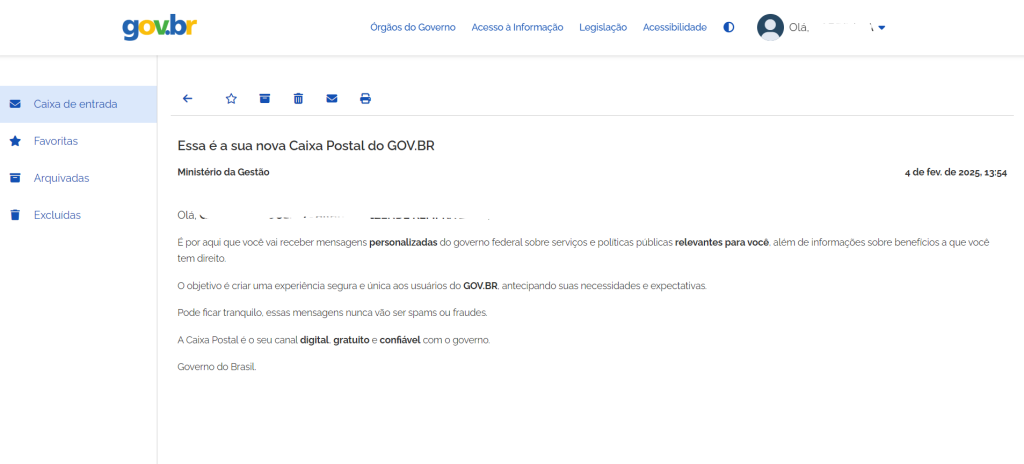This screenshot has height=464, width=1024.
Task: Click the Favoritas star sidebar icon
Action: [x=16, y=141]
